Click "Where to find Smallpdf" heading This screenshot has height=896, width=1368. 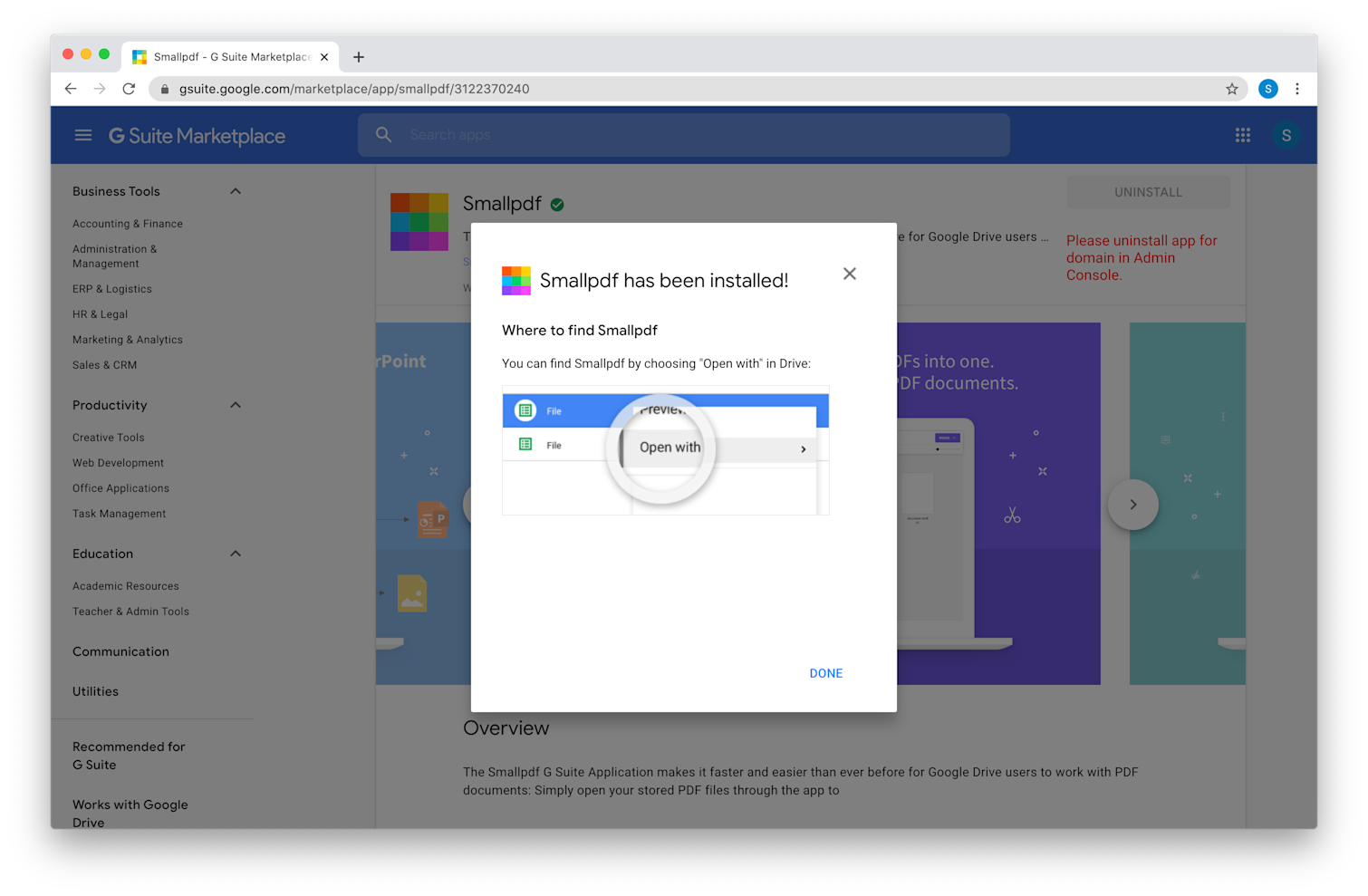coord(580,331)
